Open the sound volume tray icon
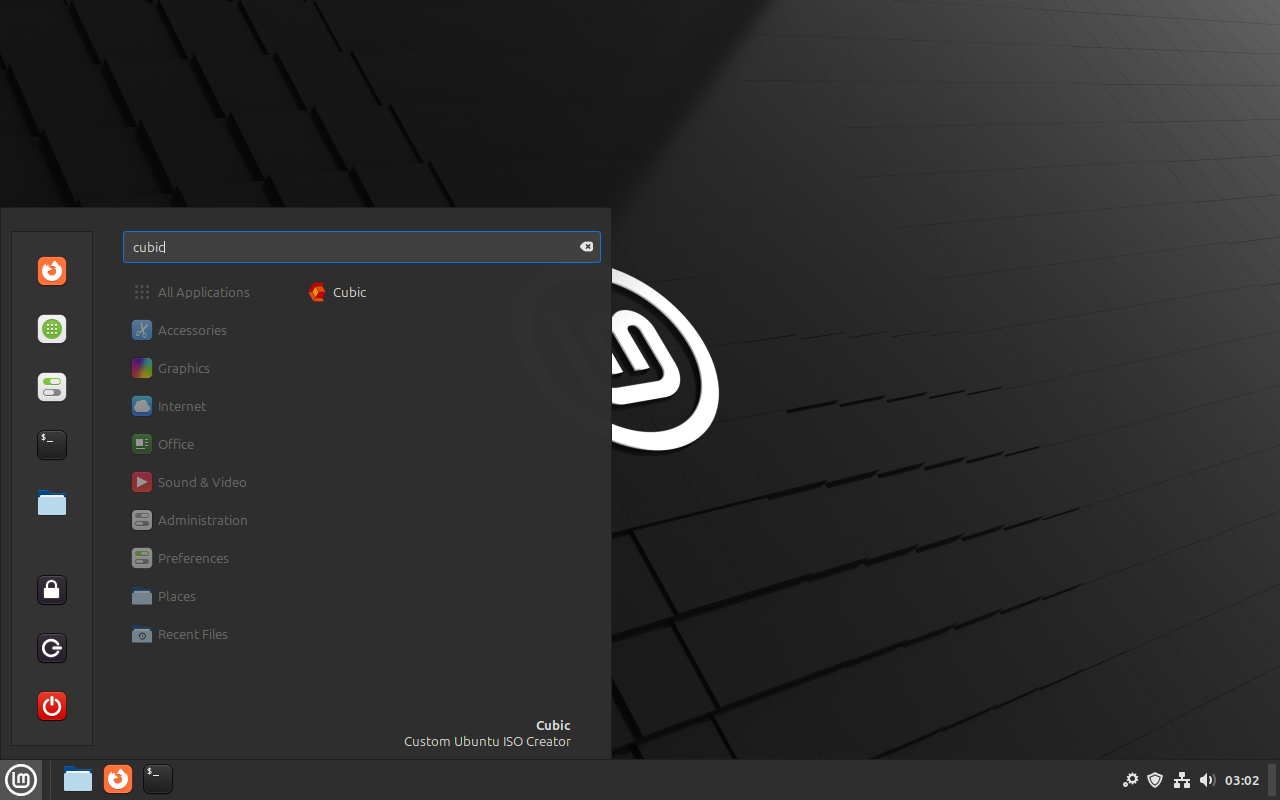Image resolution: width=1280 pixels, height=800 pixels. 1207,780
